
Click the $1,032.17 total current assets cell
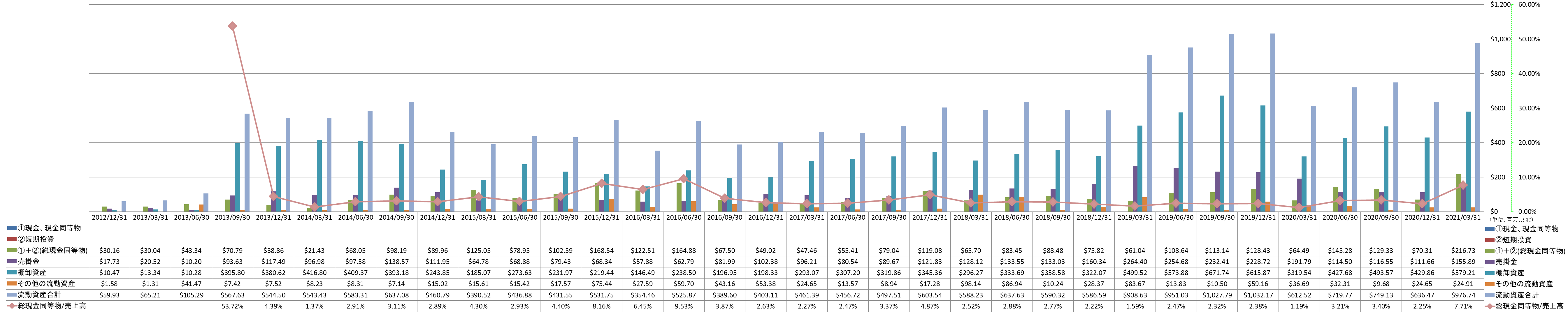pos(1259,295)
